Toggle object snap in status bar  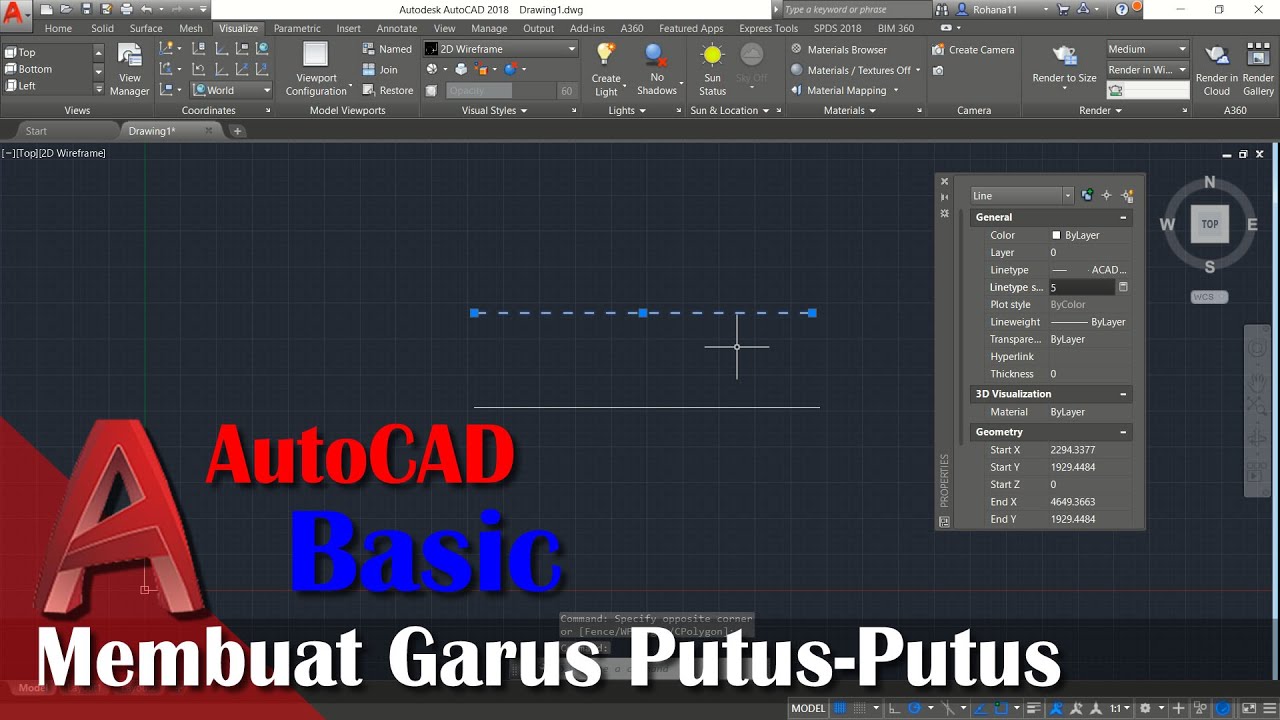point(1001,708)
